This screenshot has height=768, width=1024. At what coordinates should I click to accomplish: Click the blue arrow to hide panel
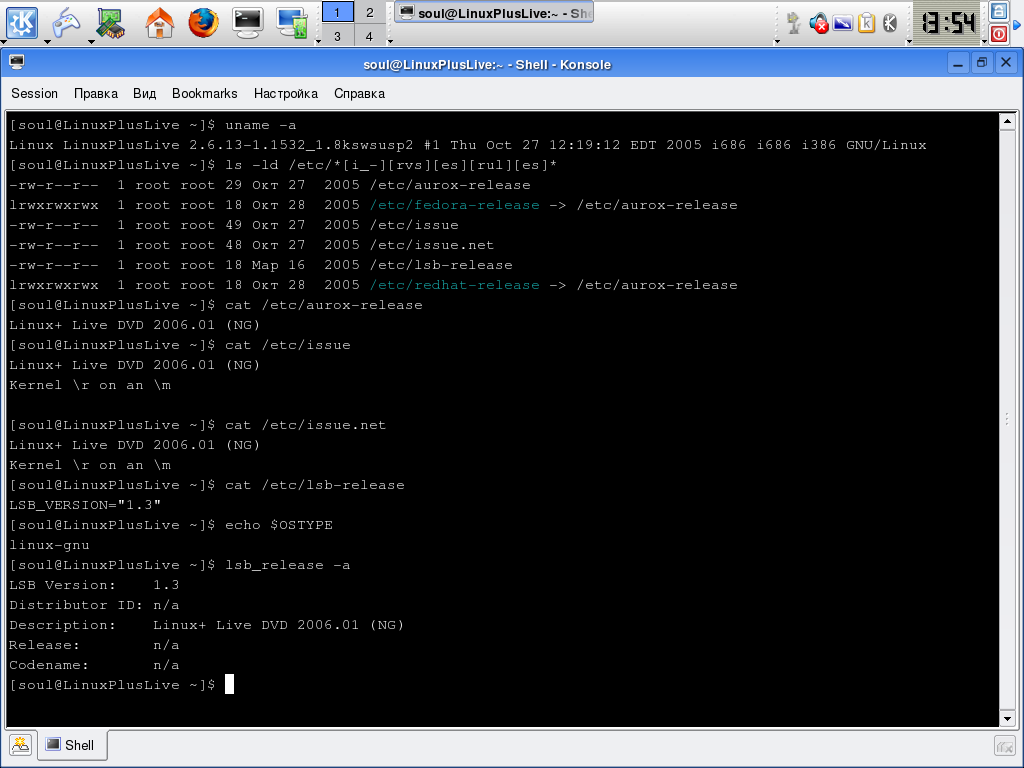(x=1017, y=24)
